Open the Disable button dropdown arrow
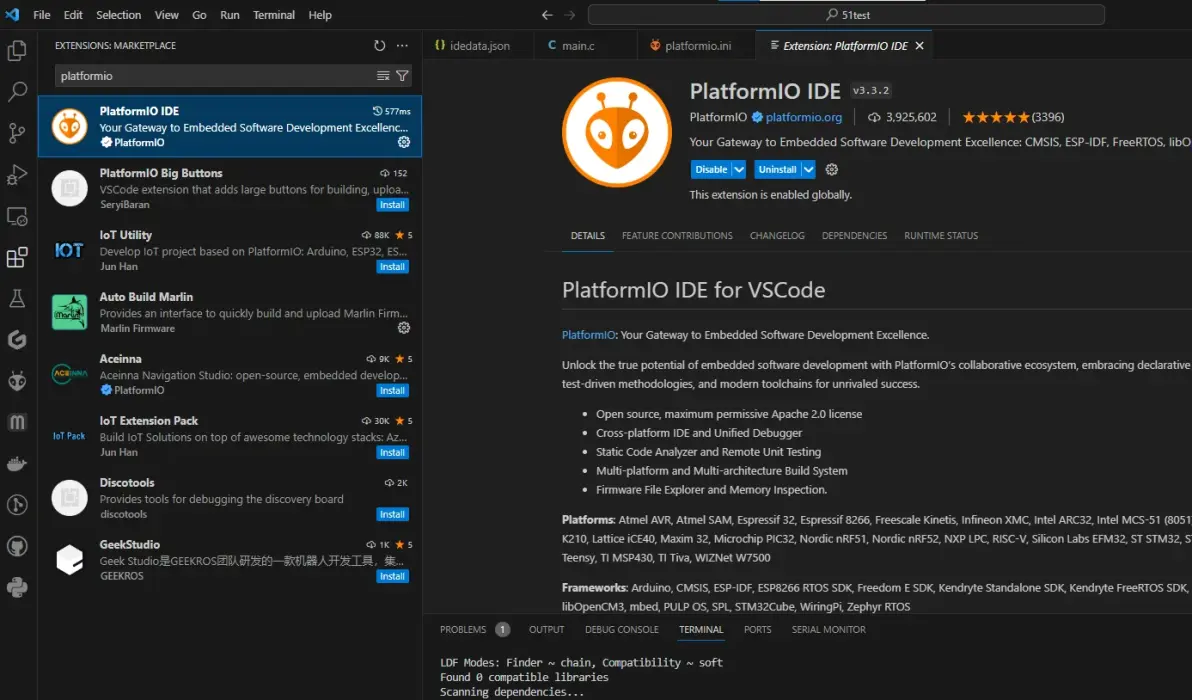The image size is (1192, 700). (738, 169)
